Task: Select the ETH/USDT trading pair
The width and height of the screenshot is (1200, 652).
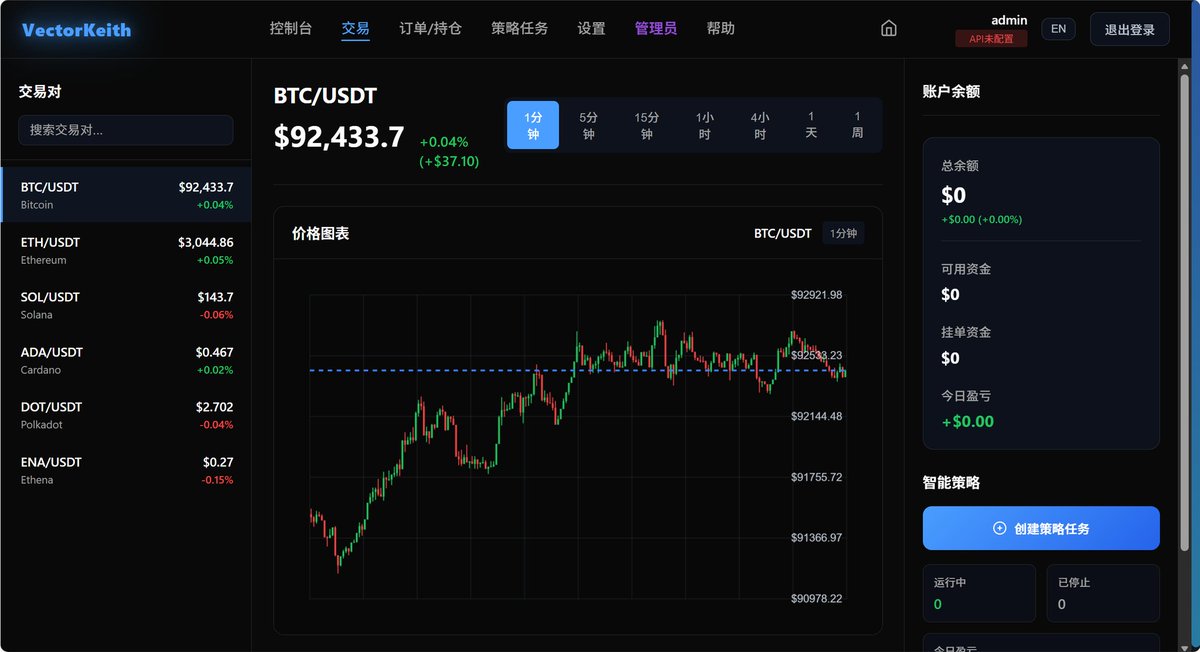Action: [x=126, y=250]
